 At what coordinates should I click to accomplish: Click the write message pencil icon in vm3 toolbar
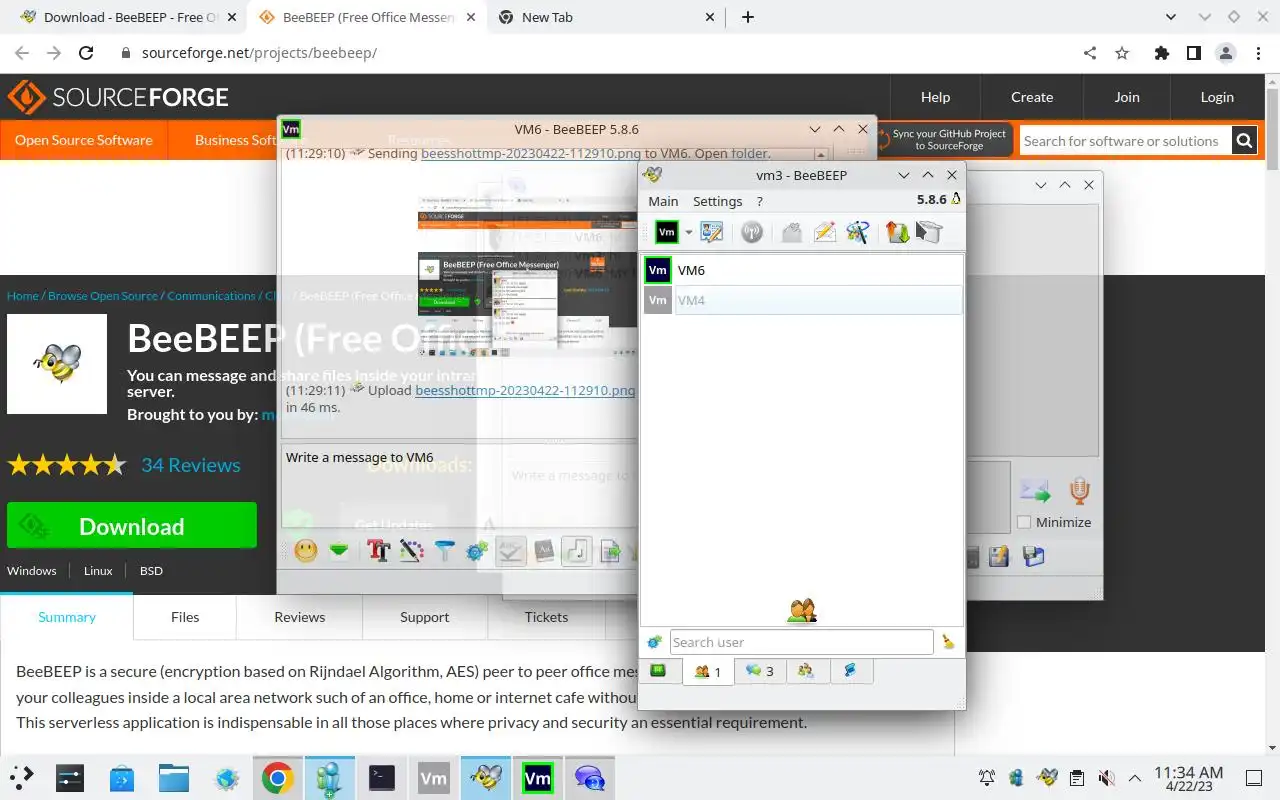[824, 232]
